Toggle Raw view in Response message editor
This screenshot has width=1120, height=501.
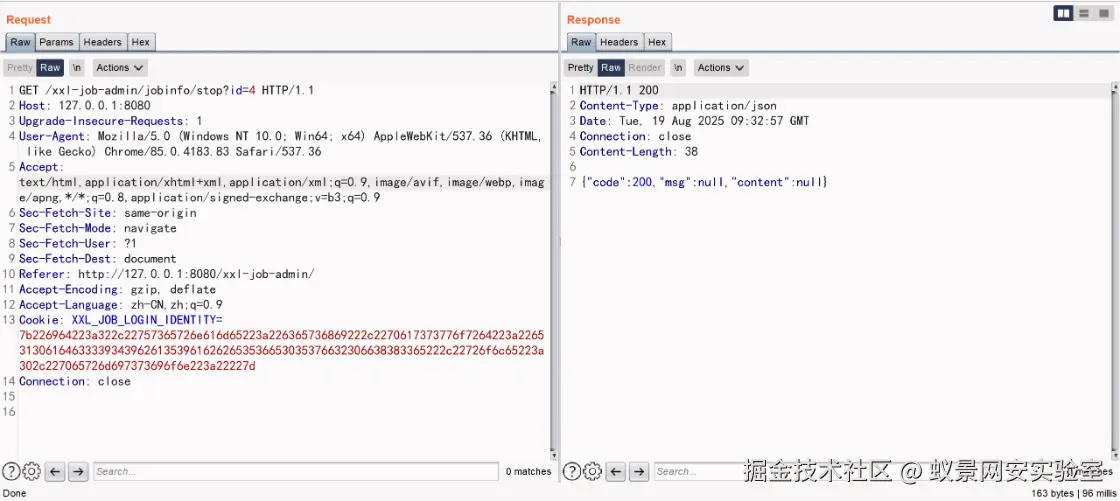click(x=611, y=68)
